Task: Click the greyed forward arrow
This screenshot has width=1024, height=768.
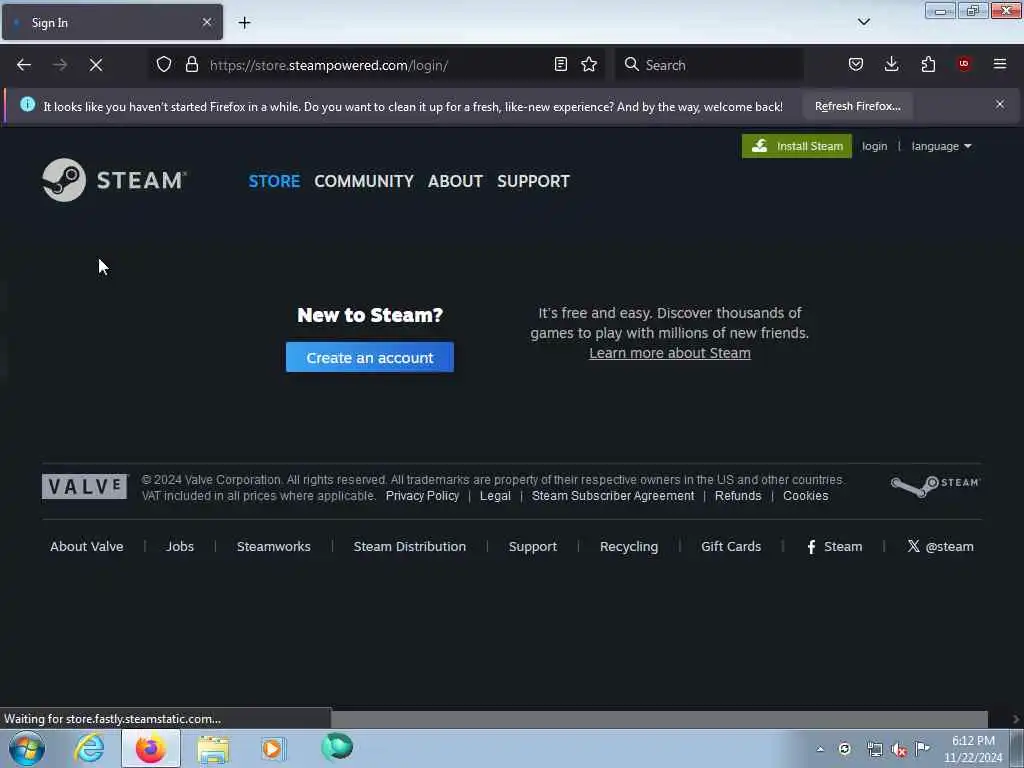Action: (x=60, y=65)
